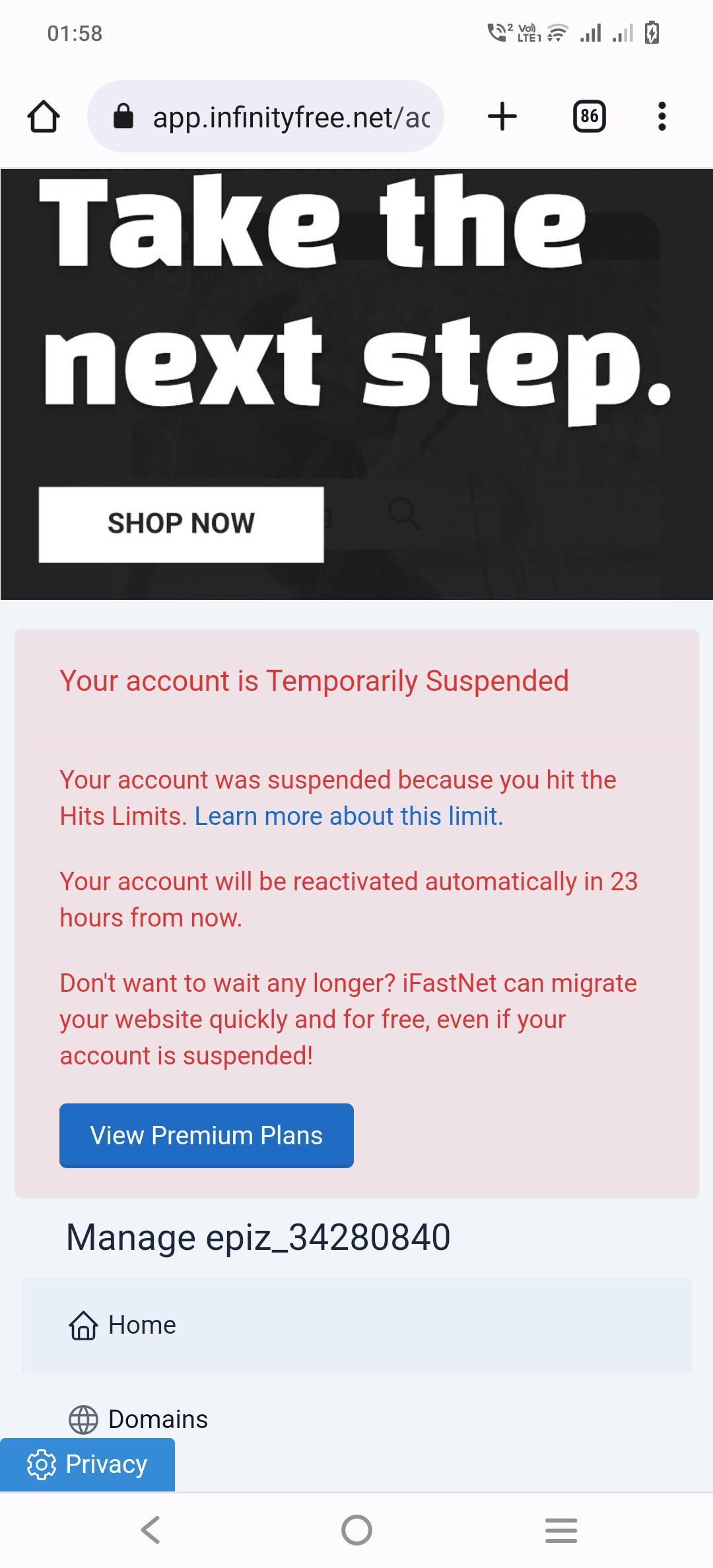Tap the 'Take the next step' ad banner
Screen dimensions: 713x1568
tap(356, 330)
